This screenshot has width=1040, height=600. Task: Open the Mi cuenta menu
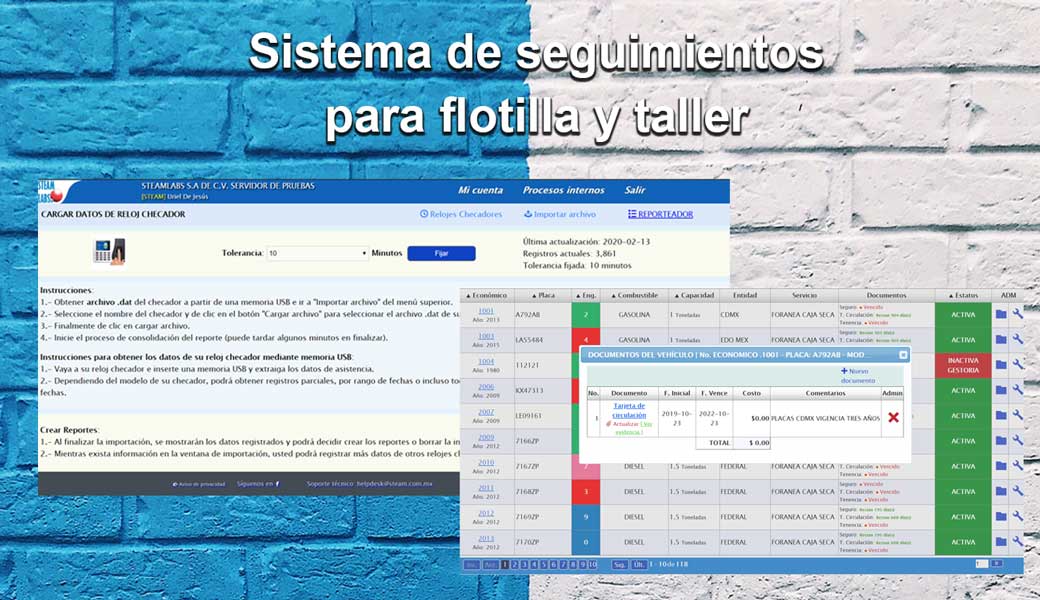point(480,190)
